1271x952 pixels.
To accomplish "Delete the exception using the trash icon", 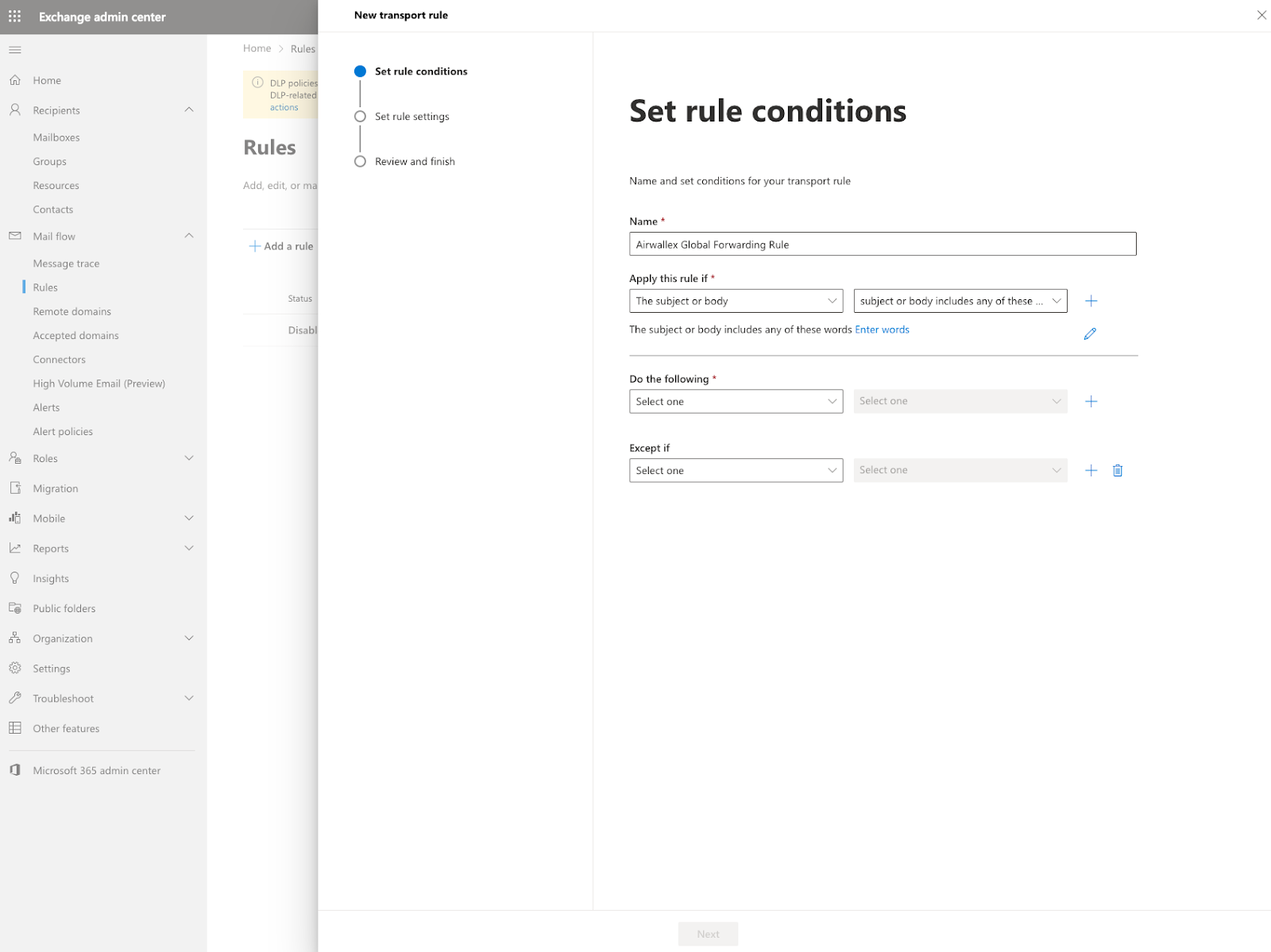I will tap(1117, 471).
